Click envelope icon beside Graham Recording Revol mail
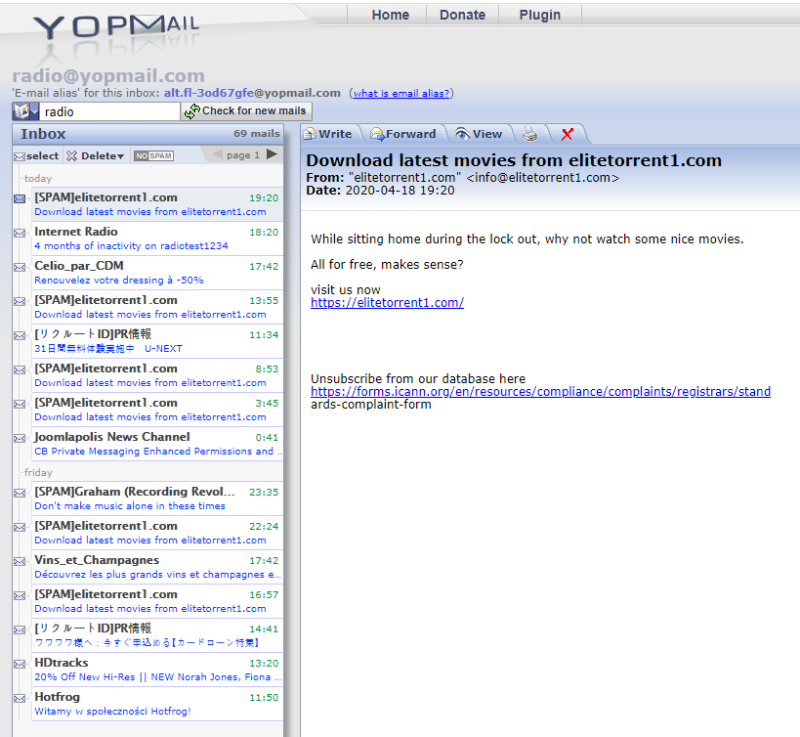Image resolution: width=800 pixels, height=737 pixels. 20,493
